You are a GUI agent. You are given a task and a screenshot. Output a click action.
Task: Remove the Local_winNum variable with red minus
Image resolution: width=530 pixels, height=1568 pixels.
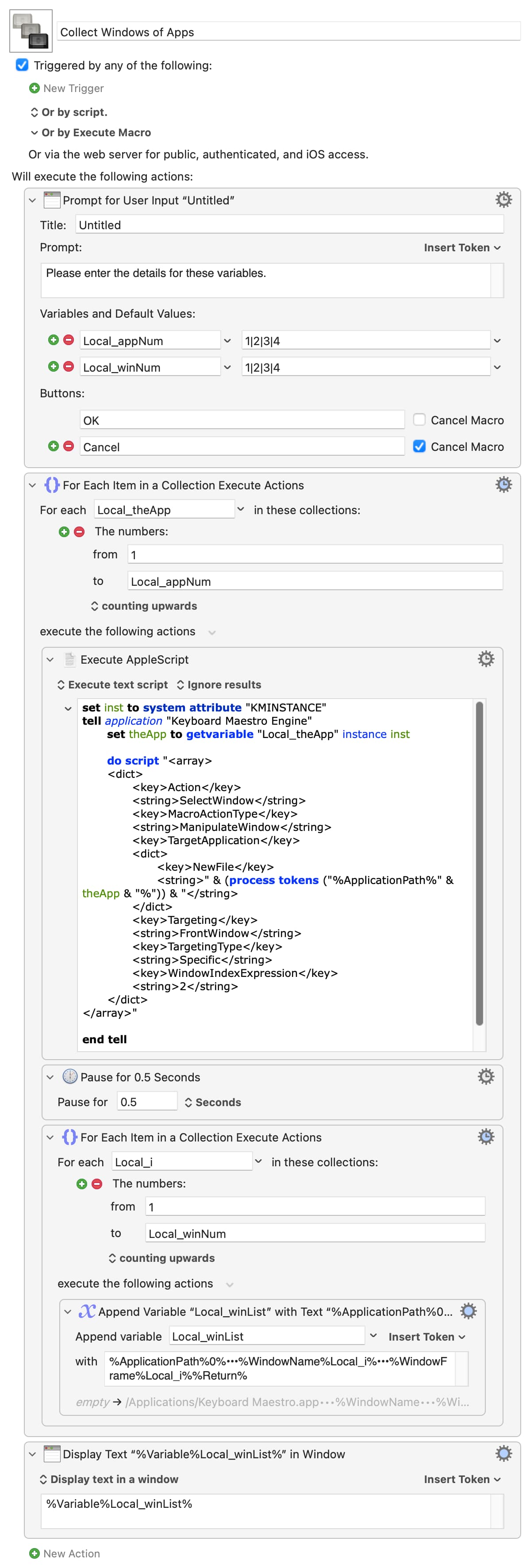pos(69,366)
